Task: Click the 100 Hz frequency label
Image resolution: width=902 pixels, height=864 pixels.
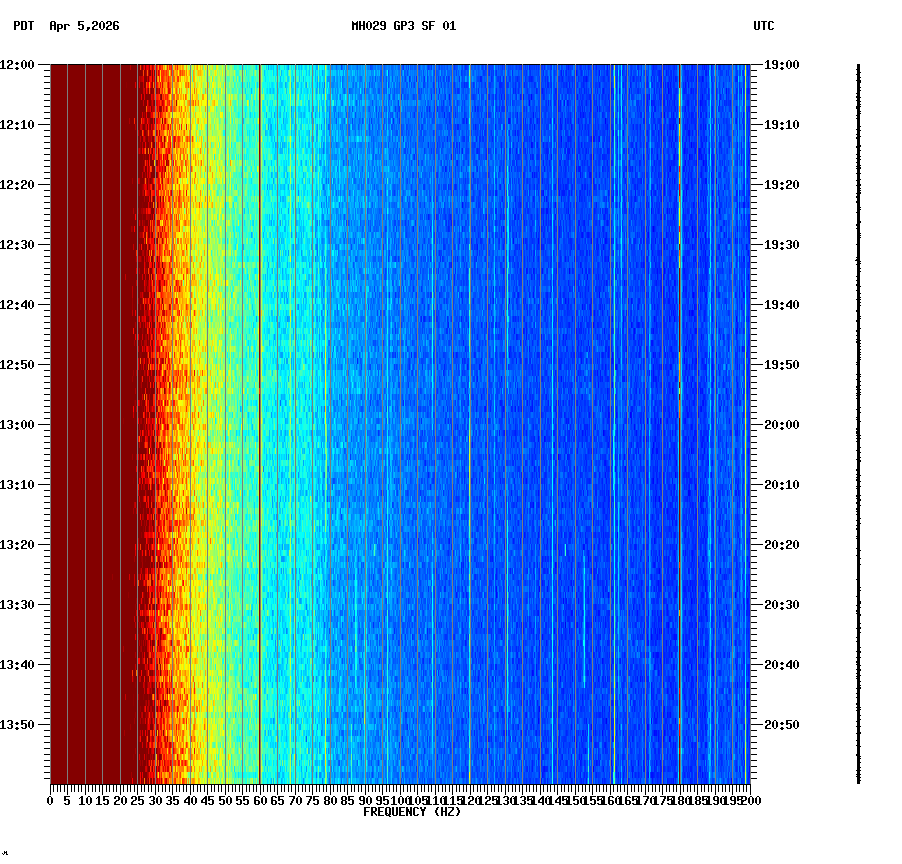Action: pos(398,800)
